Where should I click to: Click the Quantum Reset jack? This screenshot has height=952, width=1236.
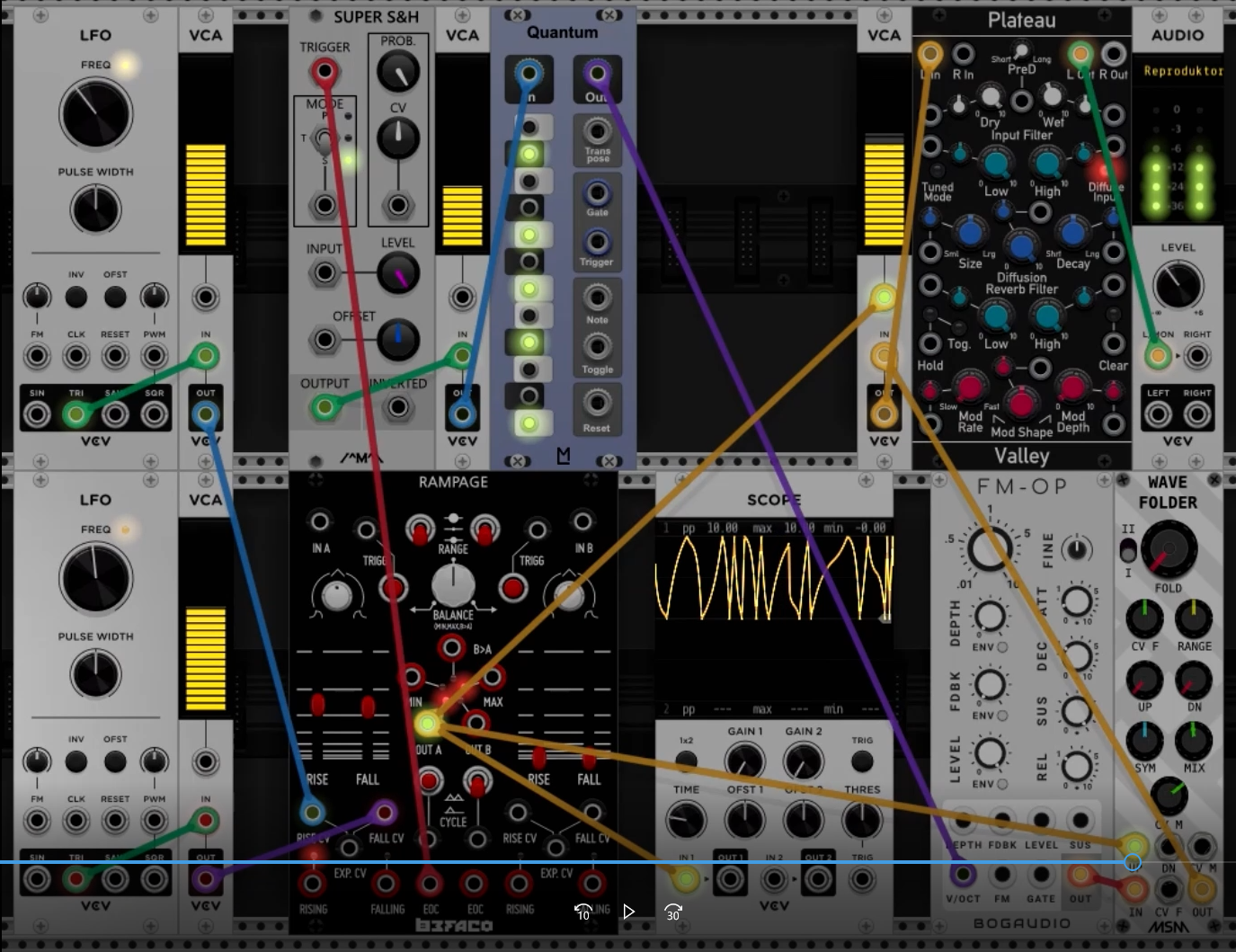tap(597, 404)
